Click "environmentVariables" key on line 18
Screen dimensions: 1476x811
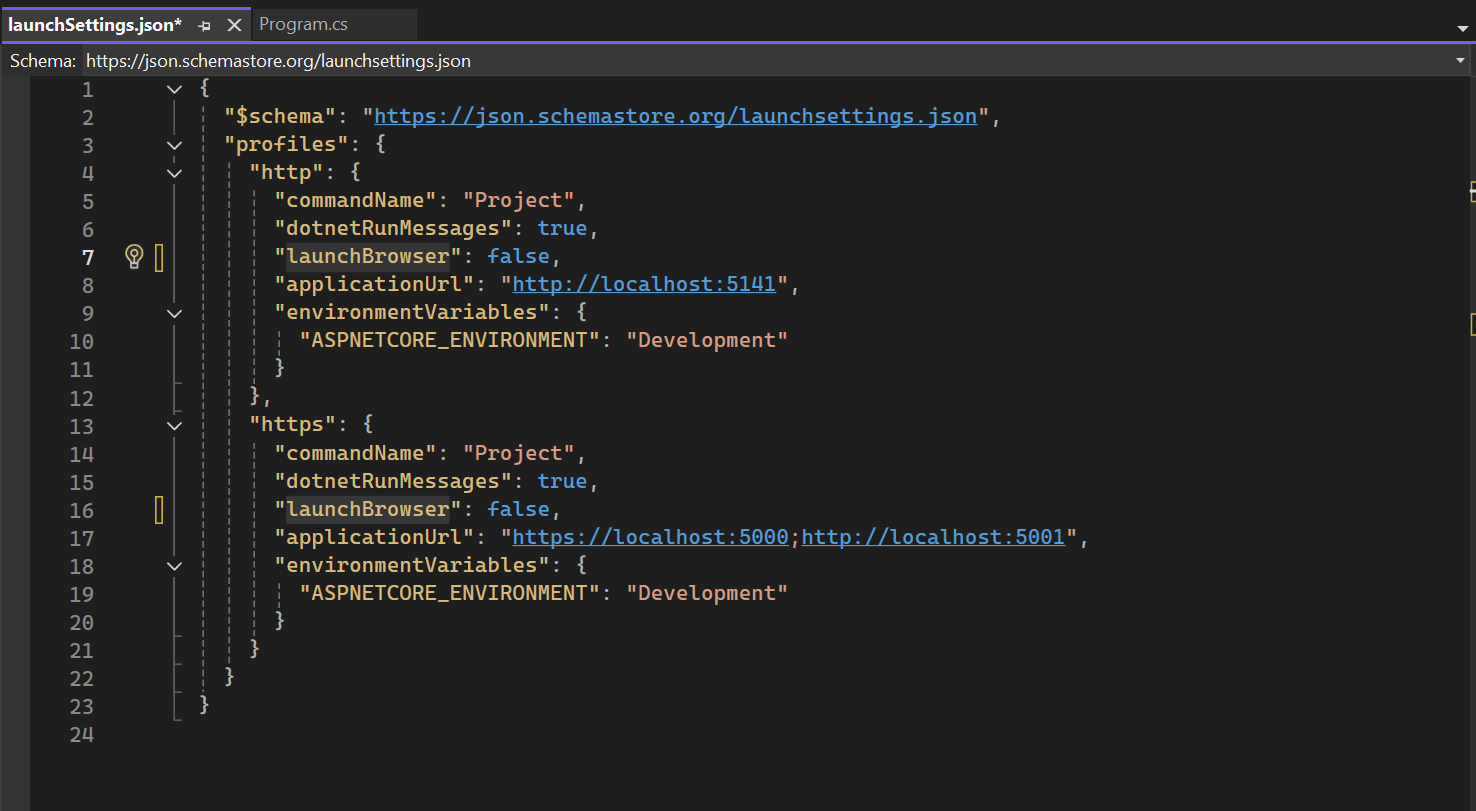click(413, 565)
